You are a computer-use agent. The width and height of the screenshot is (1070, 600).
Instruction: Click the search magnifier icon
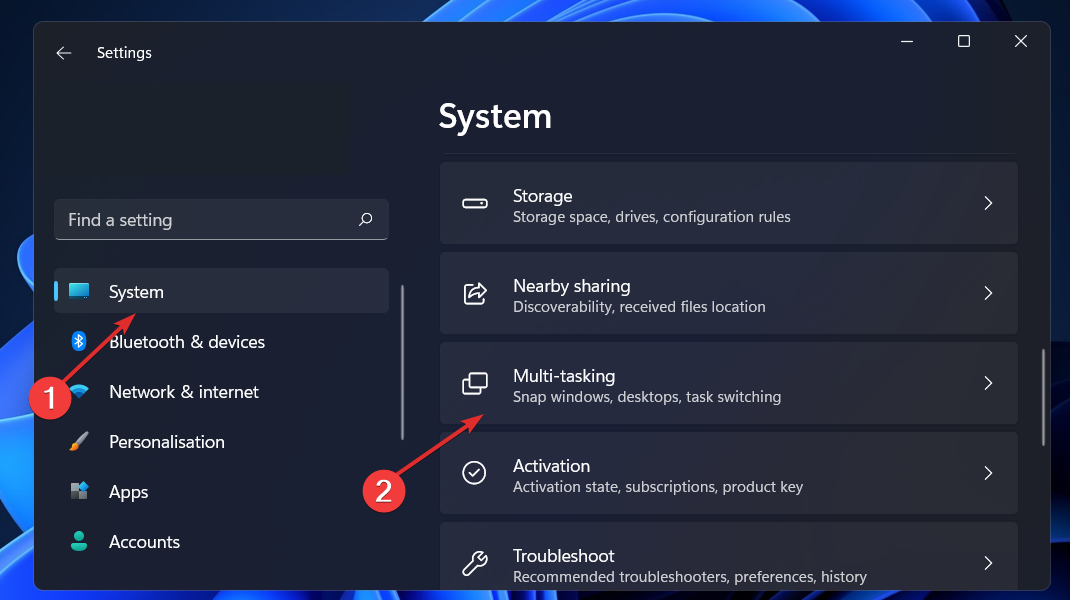coord(366,219)
